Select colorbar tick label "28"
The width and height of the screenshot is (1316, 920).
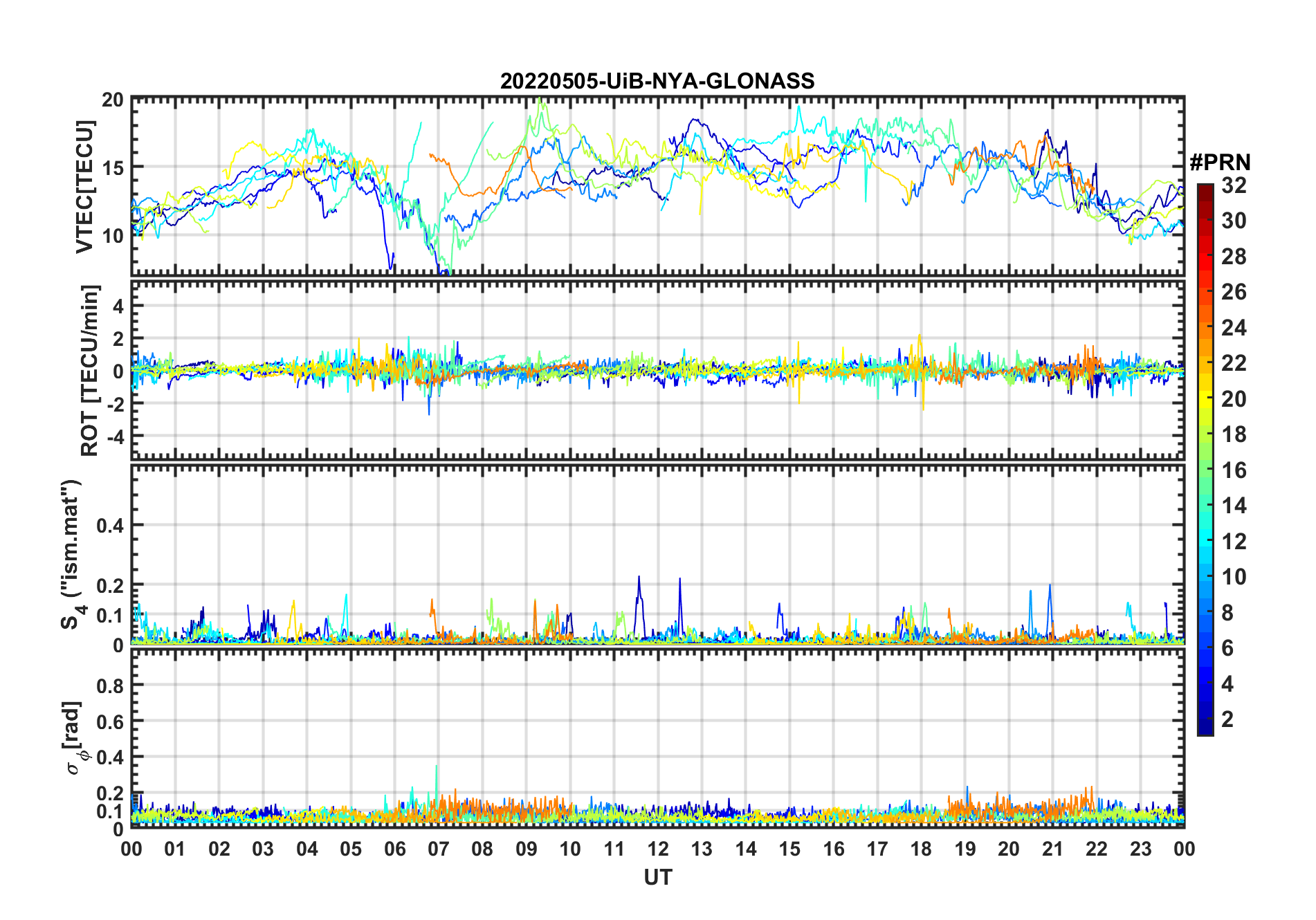tap(1234, 257)
